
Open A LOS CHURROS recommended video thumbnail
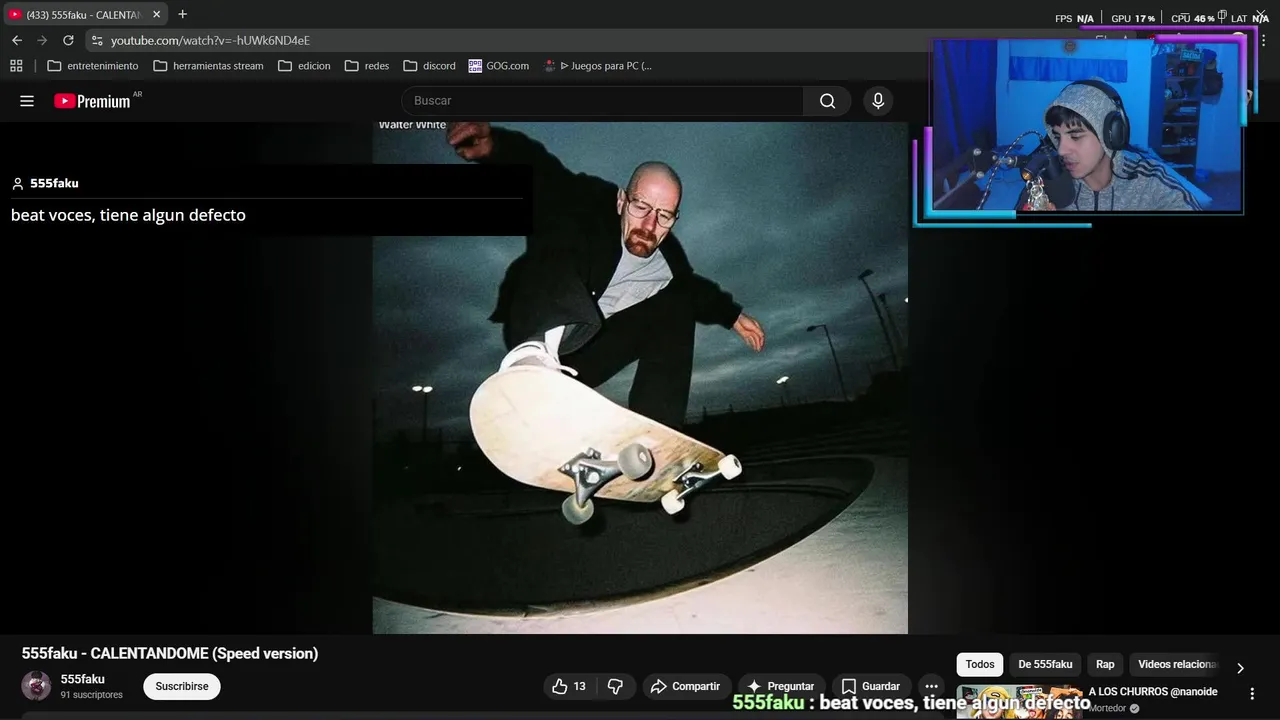point(1019,702)
